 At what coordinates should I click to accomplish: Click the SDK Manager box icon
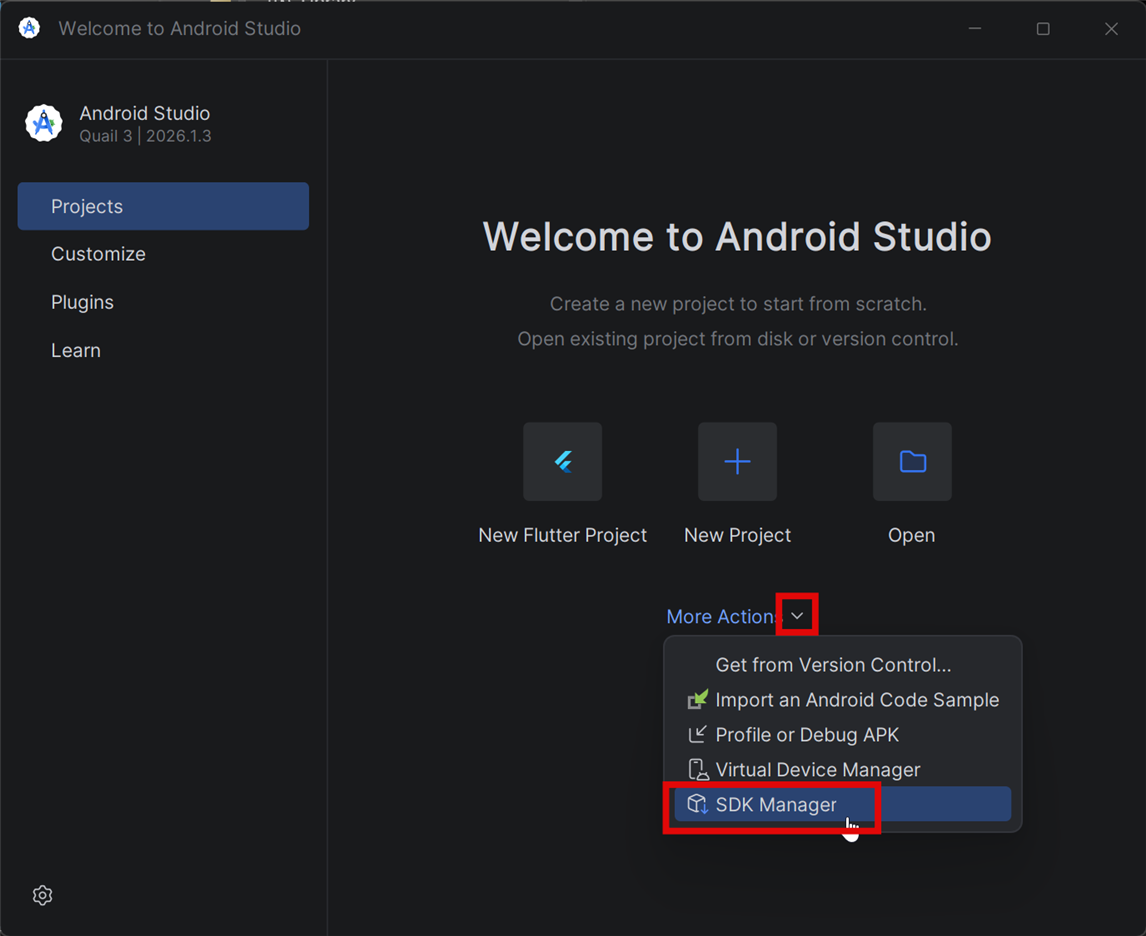point(697,804)
